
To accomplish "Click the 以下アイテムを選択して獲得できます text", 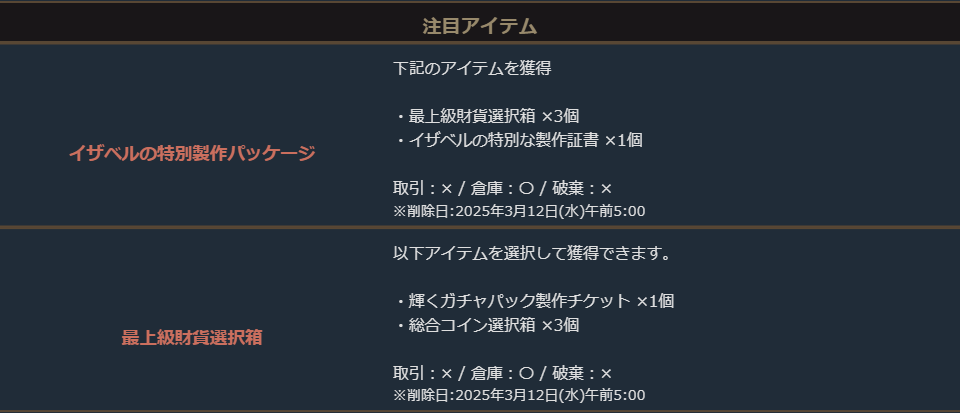I will click(x=531, y=254).
